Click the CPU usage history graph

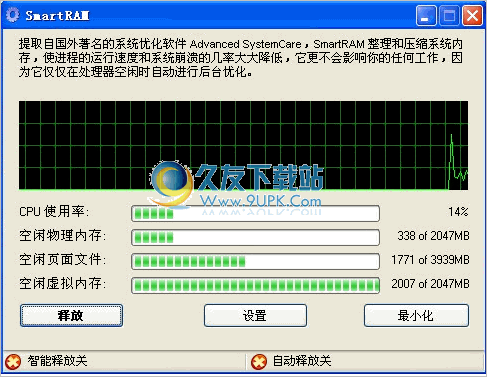[243, 145]
